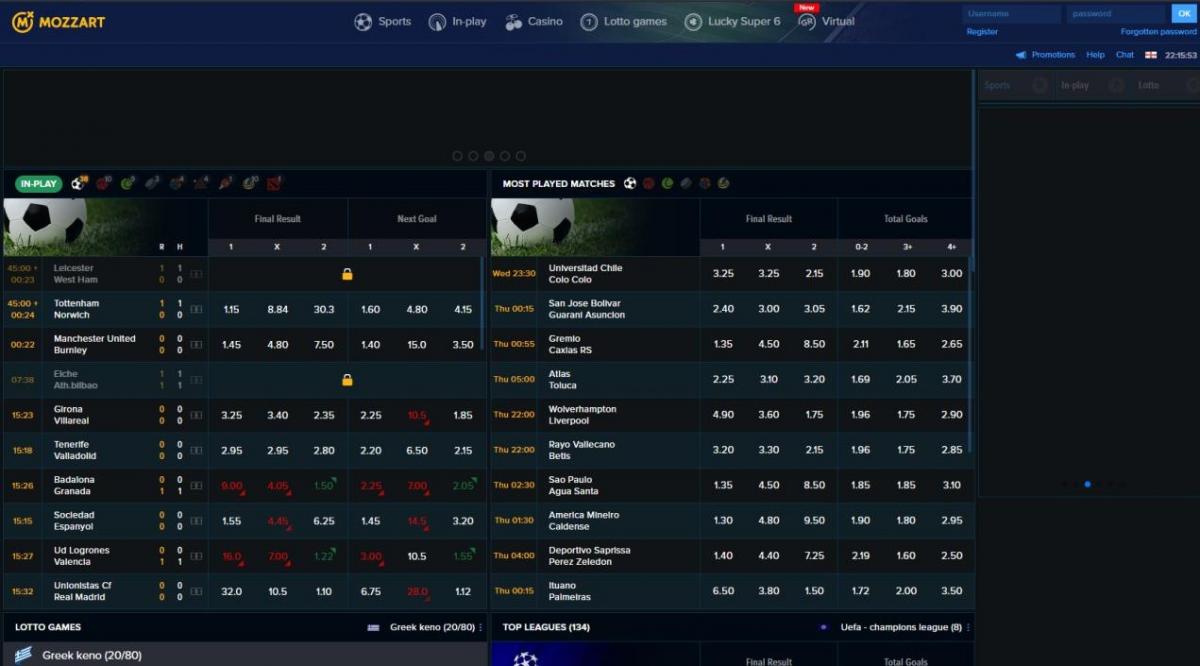Pick the Sociedad vs Espanyol home win odds 1.55
Viewport: 1200px width, 666px height.
pos(231,521)
